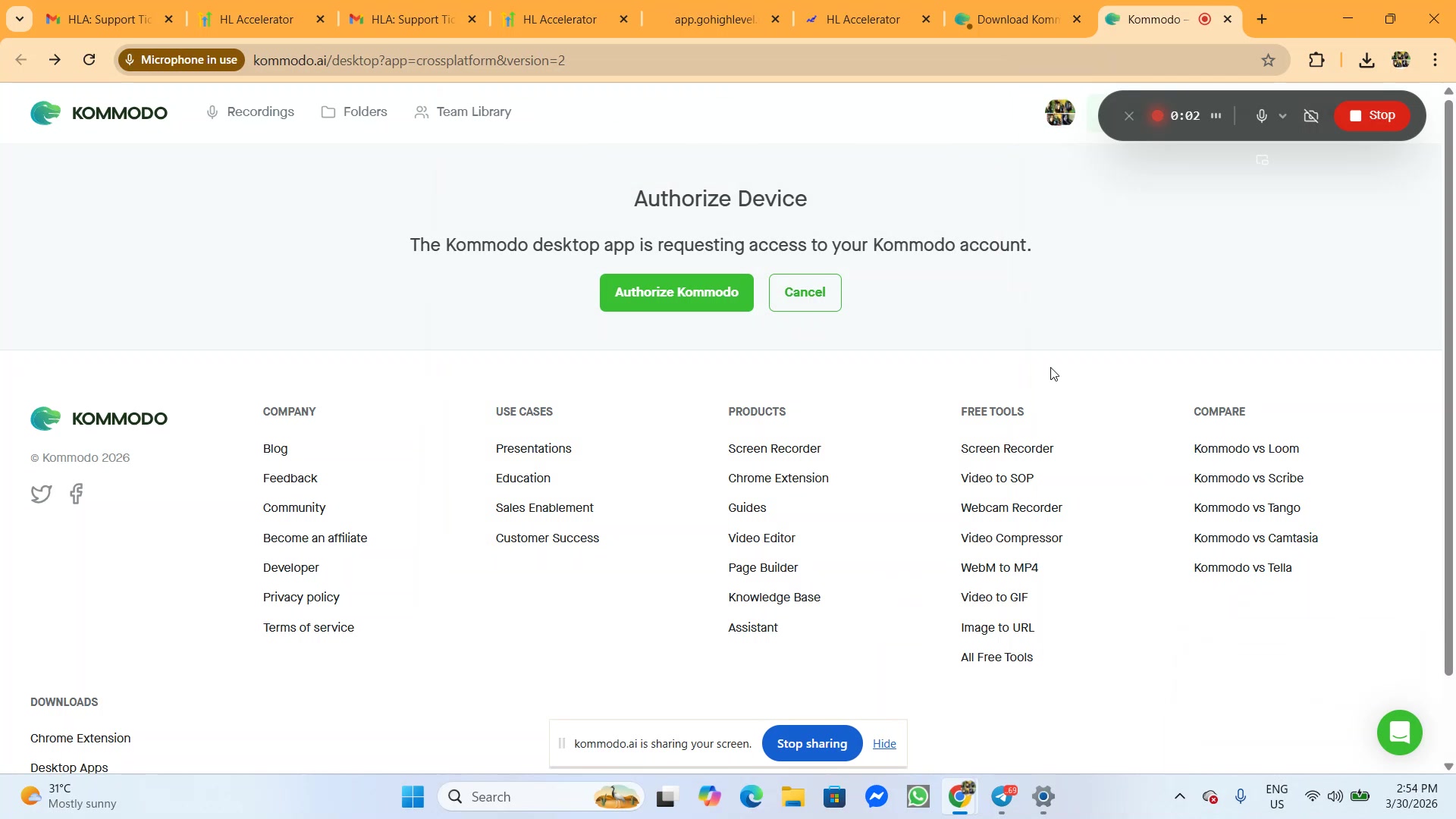The image size is (1456, 819).
Task: Bookmark this page with the star icon
Action: point(1268,61)
